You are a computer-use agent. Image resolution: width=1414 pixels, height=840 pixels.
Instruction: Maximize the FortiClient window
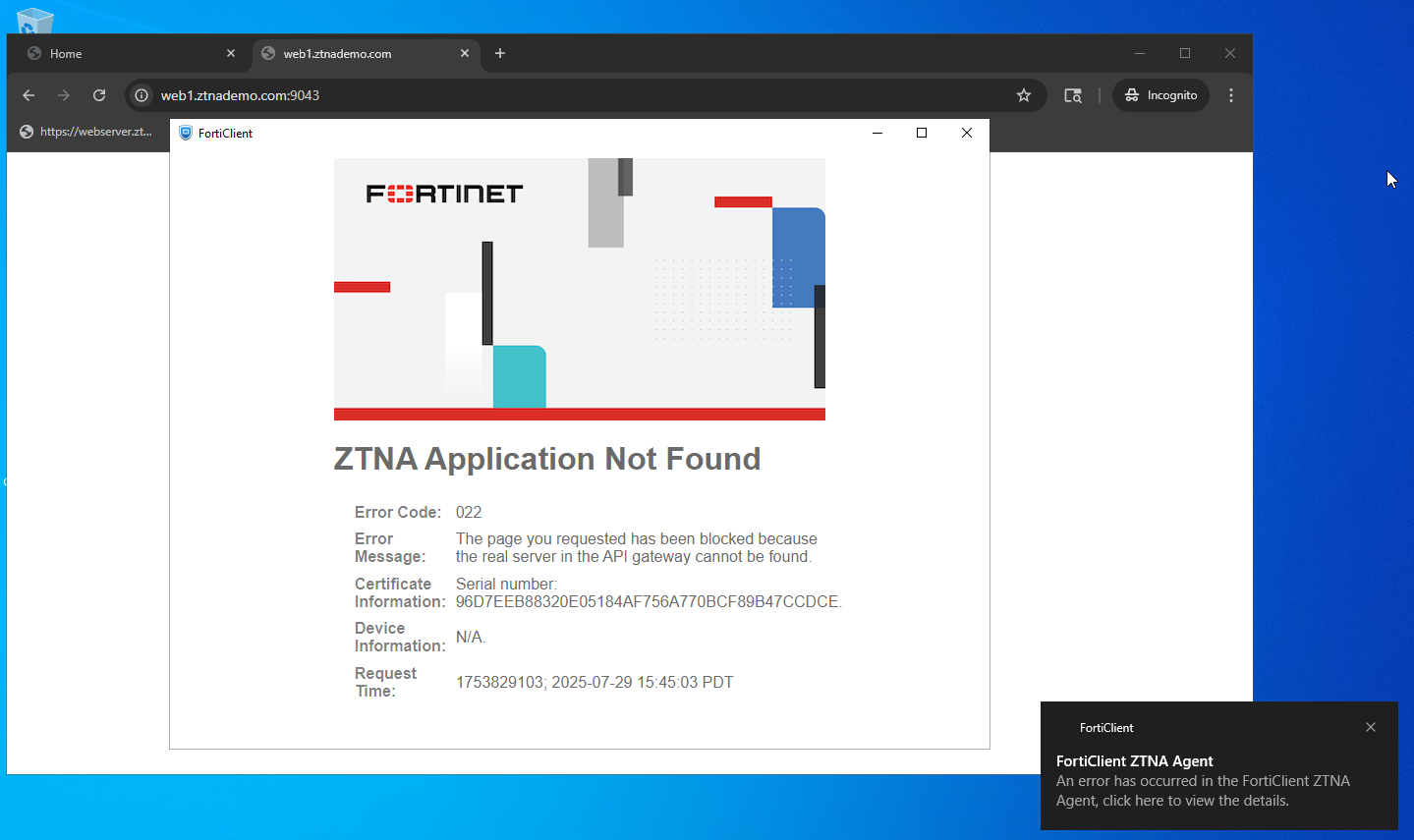coord(922,133)
